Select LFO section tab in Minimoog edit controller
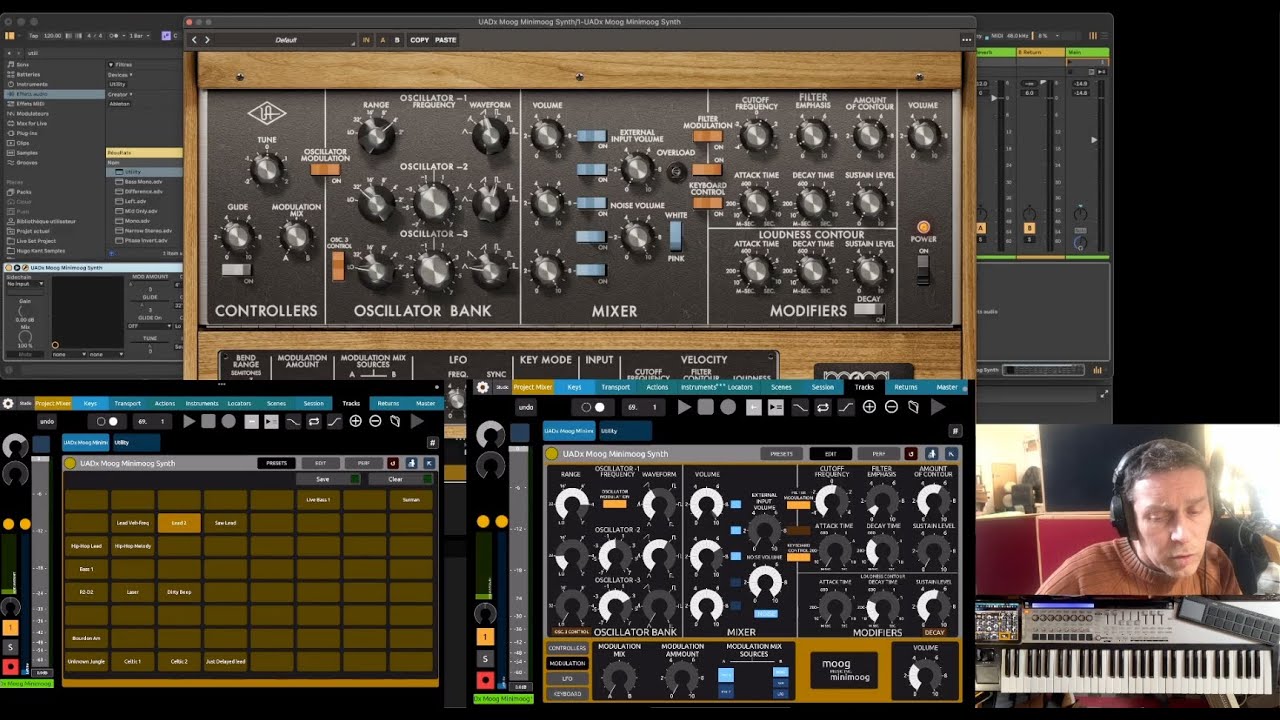 pyautogui.click(x=567, y=678)
